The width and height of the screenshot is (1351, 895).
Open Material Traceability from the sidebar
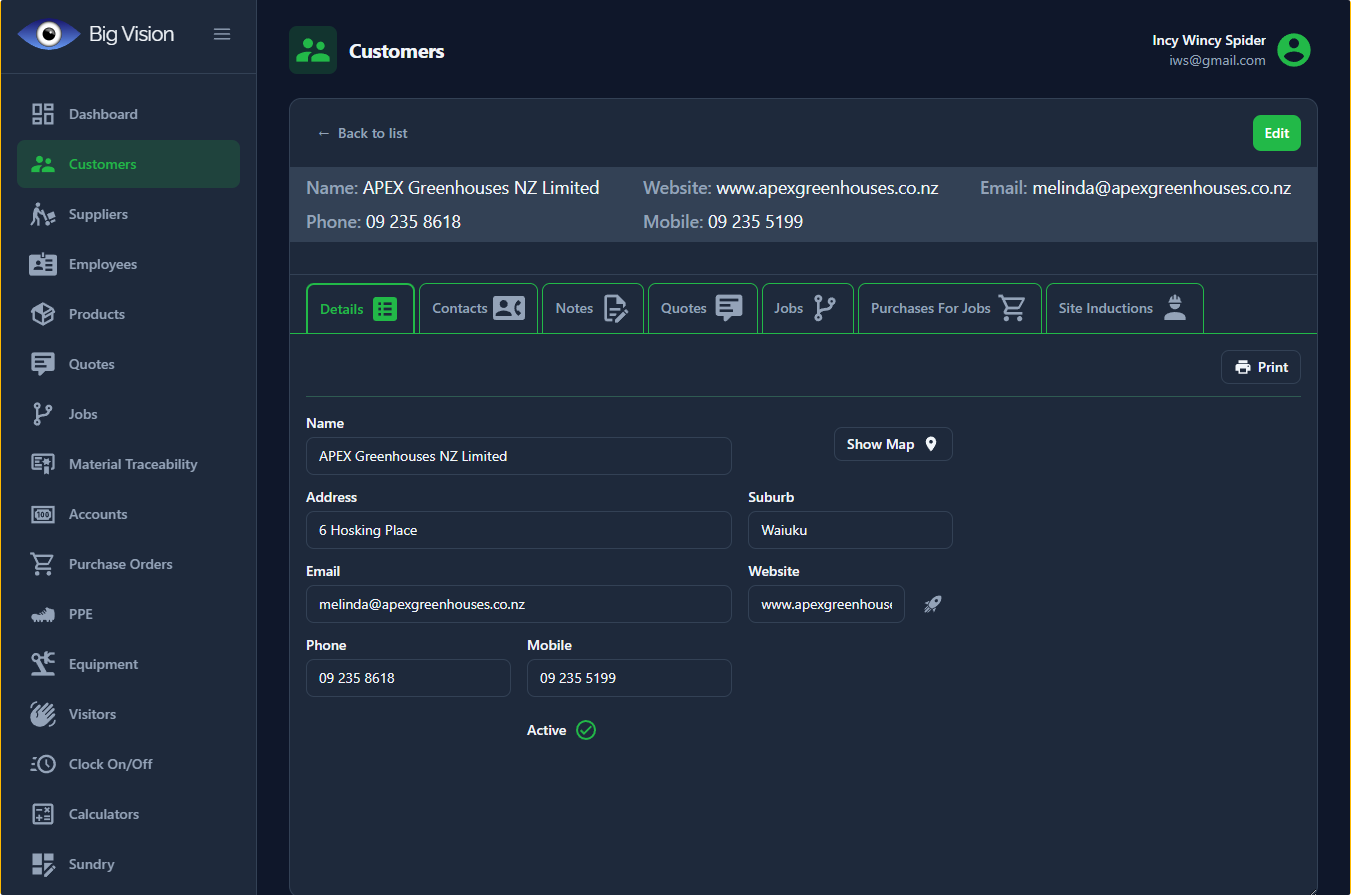tap(132, 464)
